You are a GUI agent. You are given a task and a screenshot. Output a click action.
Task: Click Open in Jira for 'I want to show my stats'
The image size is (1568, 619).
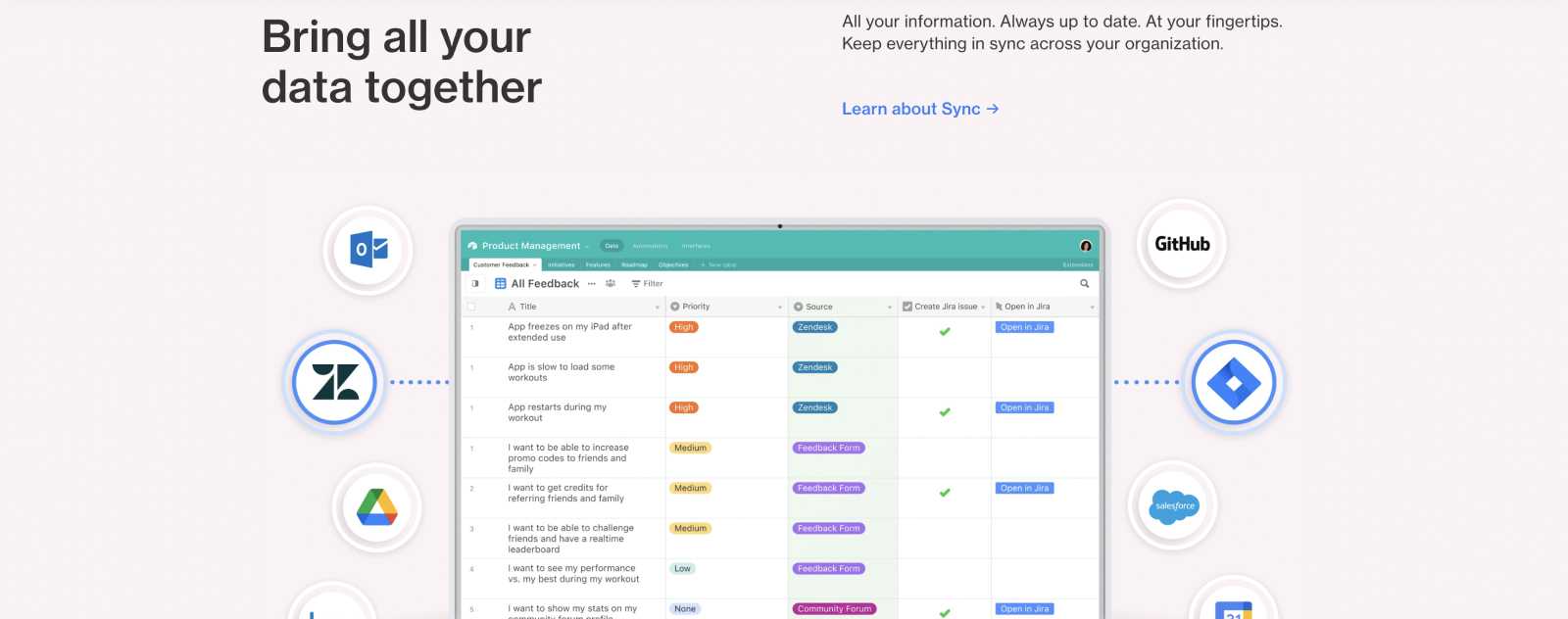1024,608
